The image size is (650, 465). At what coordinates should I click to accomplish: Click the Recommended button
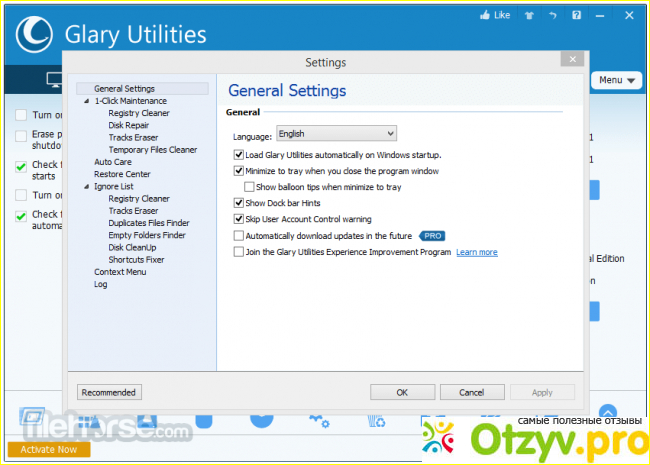point(109,392)
